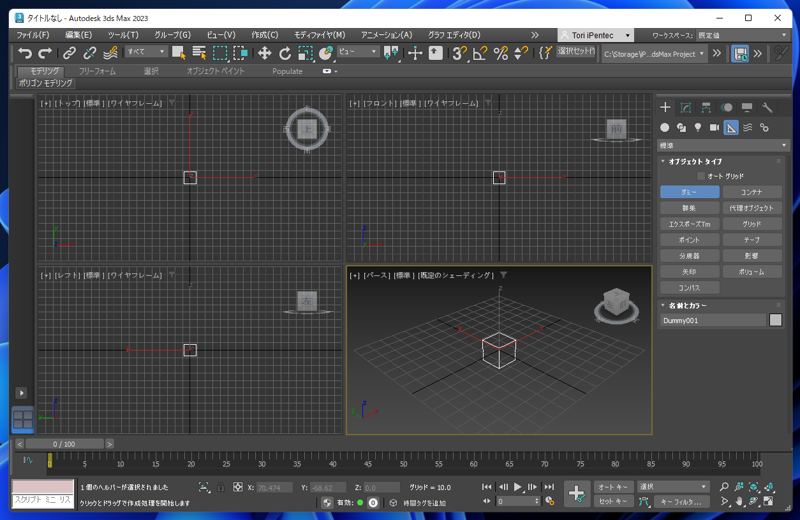Open the モディファイヤ(M) menu

(319, 35)
